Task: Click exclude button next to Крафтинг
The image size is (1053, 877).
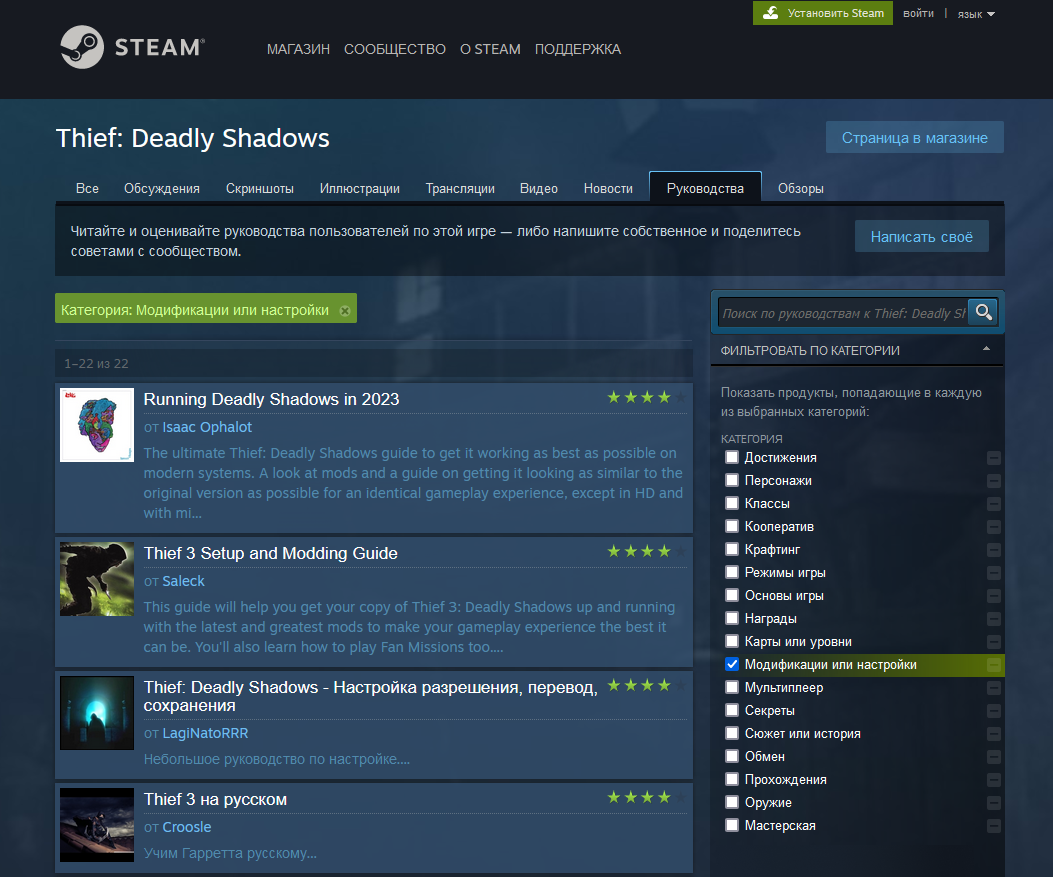Action: [994, 550]
